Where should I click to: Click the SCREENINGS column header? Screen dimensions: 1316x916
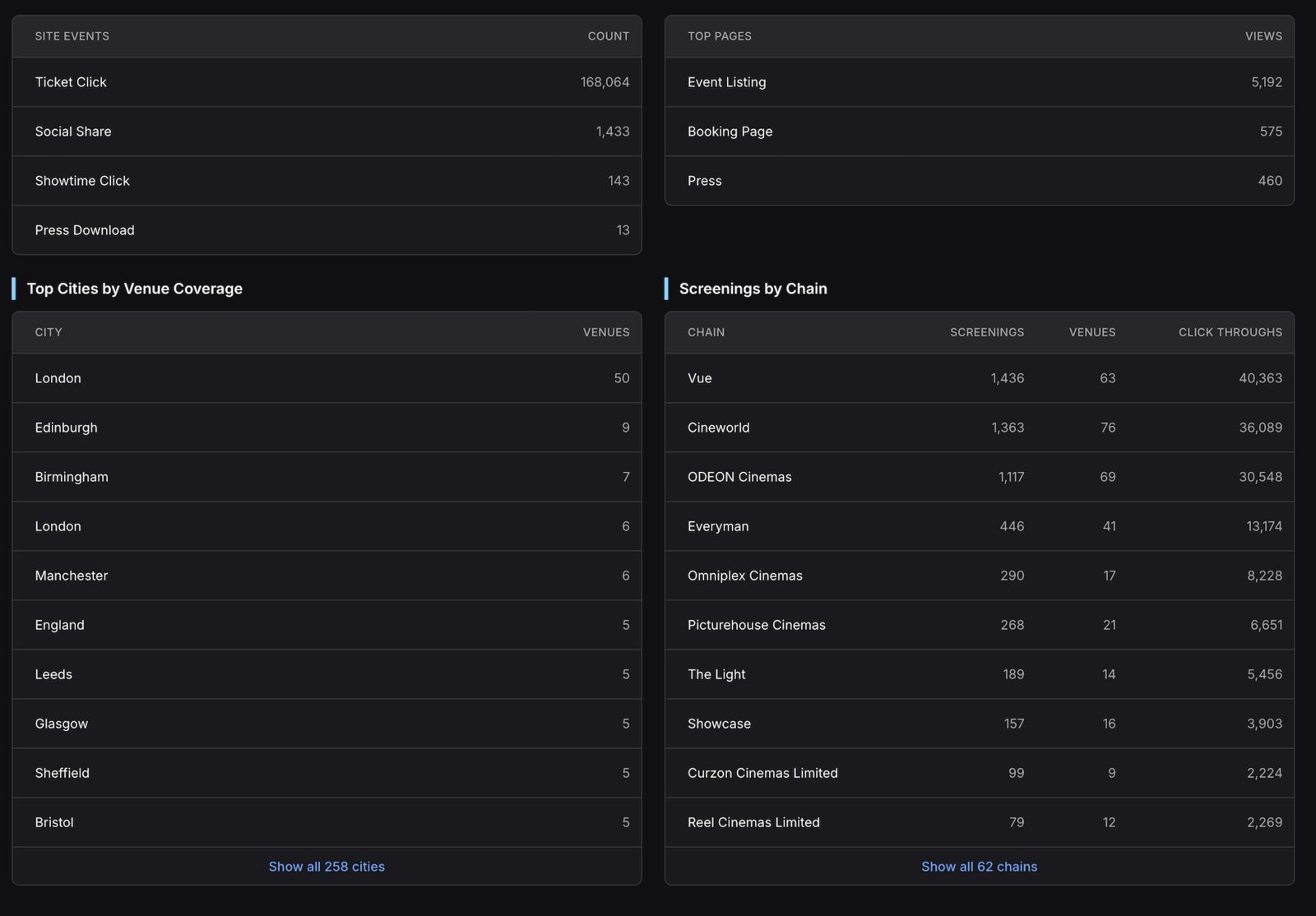click(x=987, y=332)
